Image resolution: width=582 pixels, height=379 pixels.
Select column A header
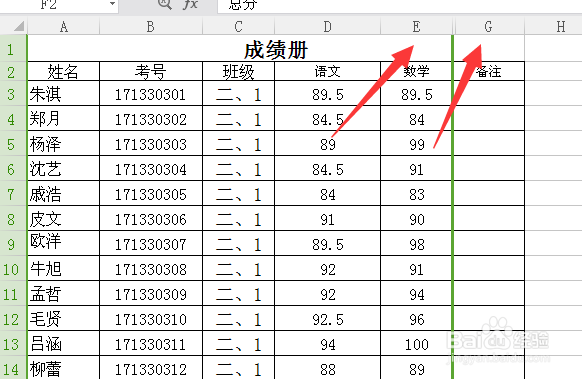point(63,26)
